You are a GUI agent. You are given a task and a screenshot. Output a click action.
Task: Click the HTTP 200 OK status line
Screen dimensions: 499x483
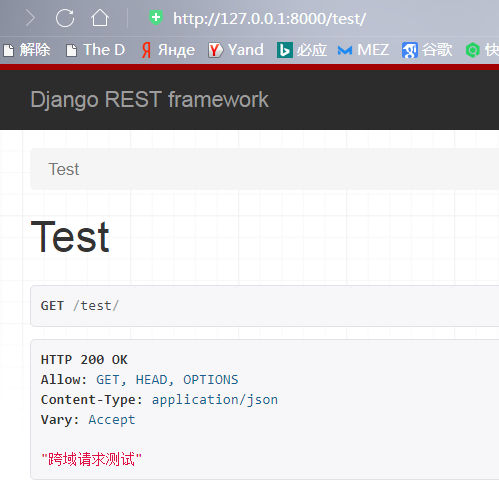click(84, 360)
